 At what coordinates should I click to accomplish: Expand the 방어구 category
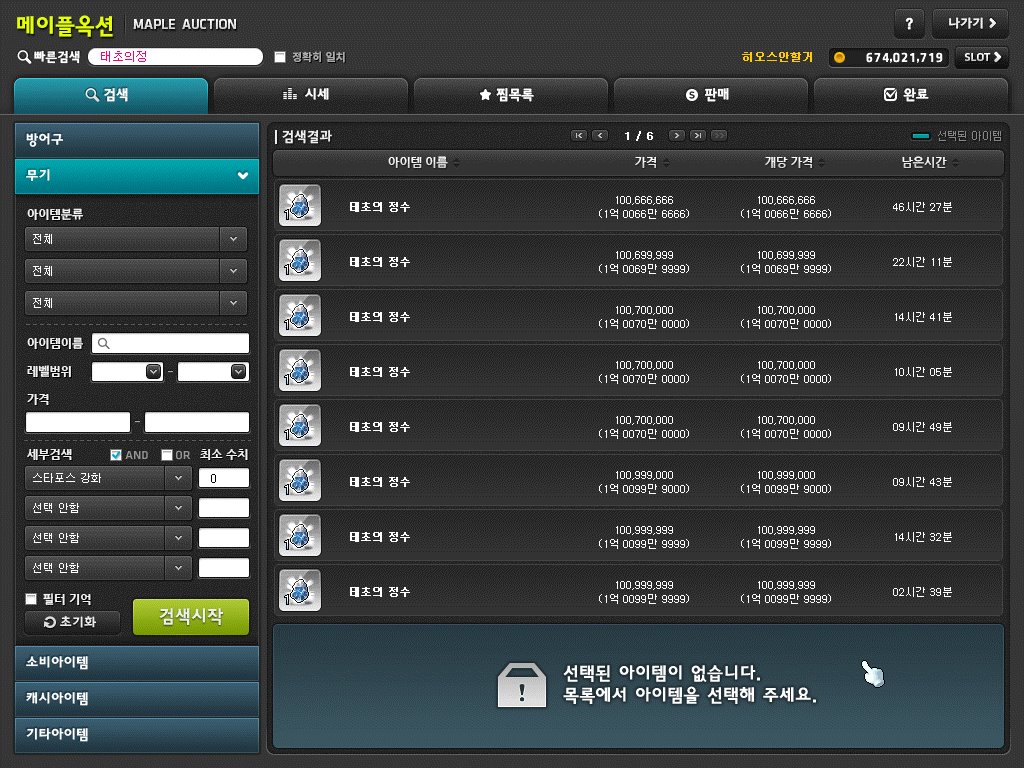click(x=136, y=139)
